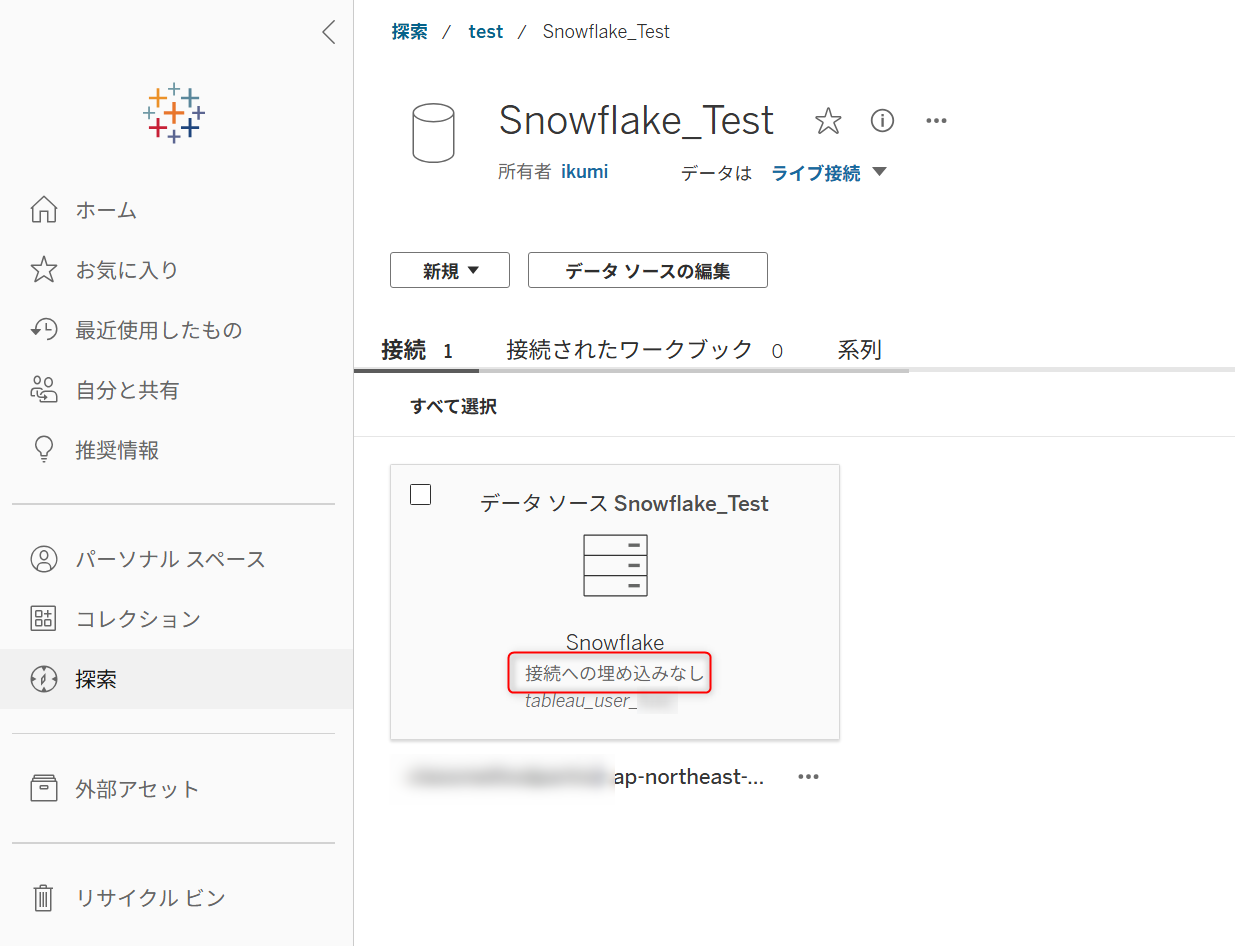Click the Snowflake_Test page heading
The width and height of the screenshot is (1235, 946).
point(636,121)
